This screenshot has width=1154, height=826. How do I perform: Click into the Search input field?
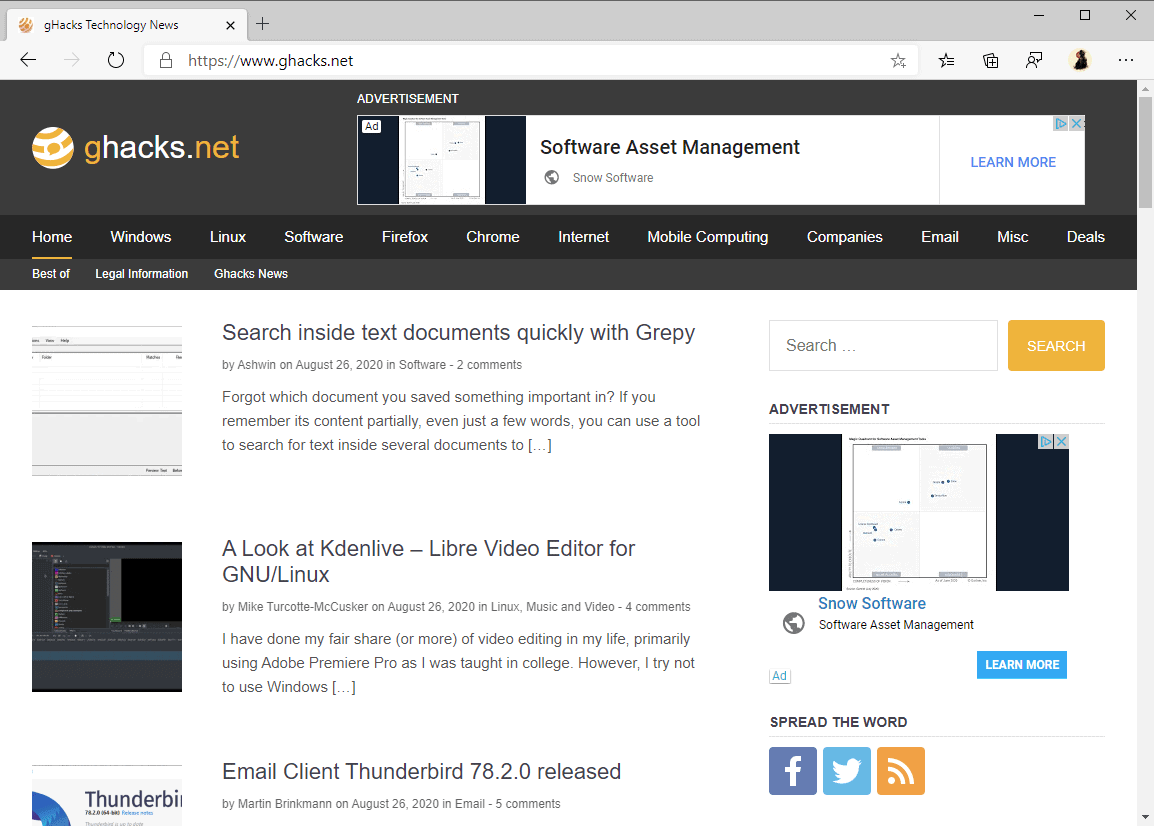coord(883,345)
